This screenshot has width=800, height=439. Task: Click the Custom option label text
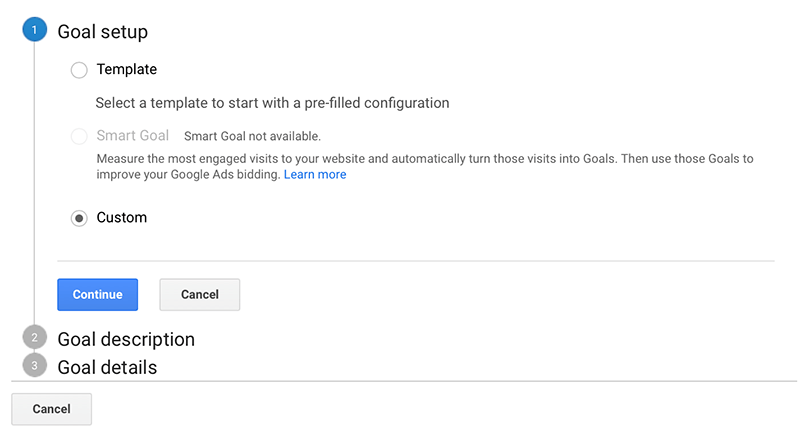click(121, 218)
